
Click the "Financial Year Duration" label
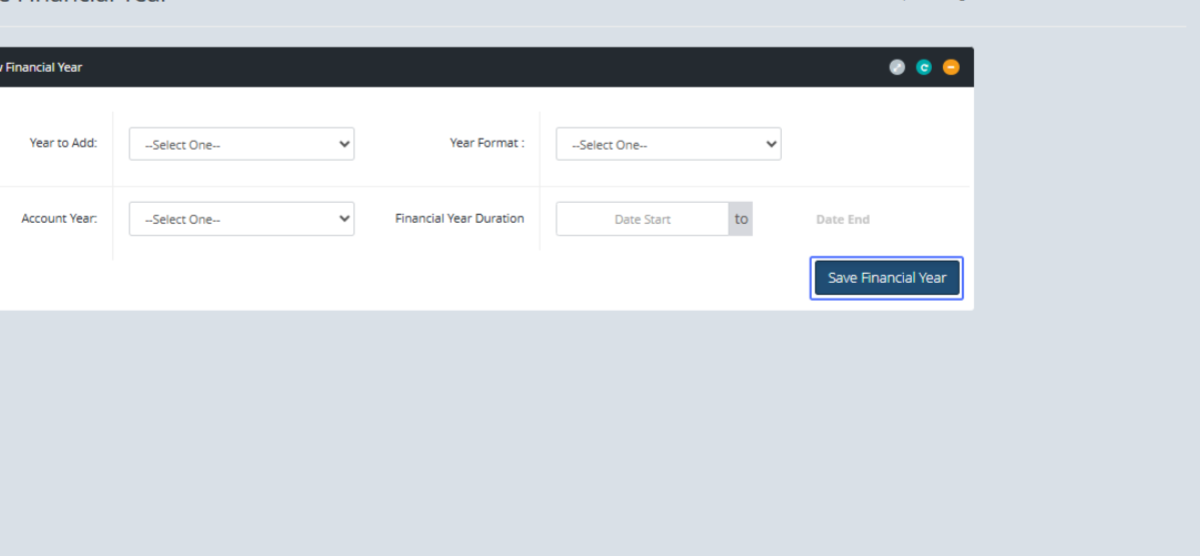pos(459,218)
